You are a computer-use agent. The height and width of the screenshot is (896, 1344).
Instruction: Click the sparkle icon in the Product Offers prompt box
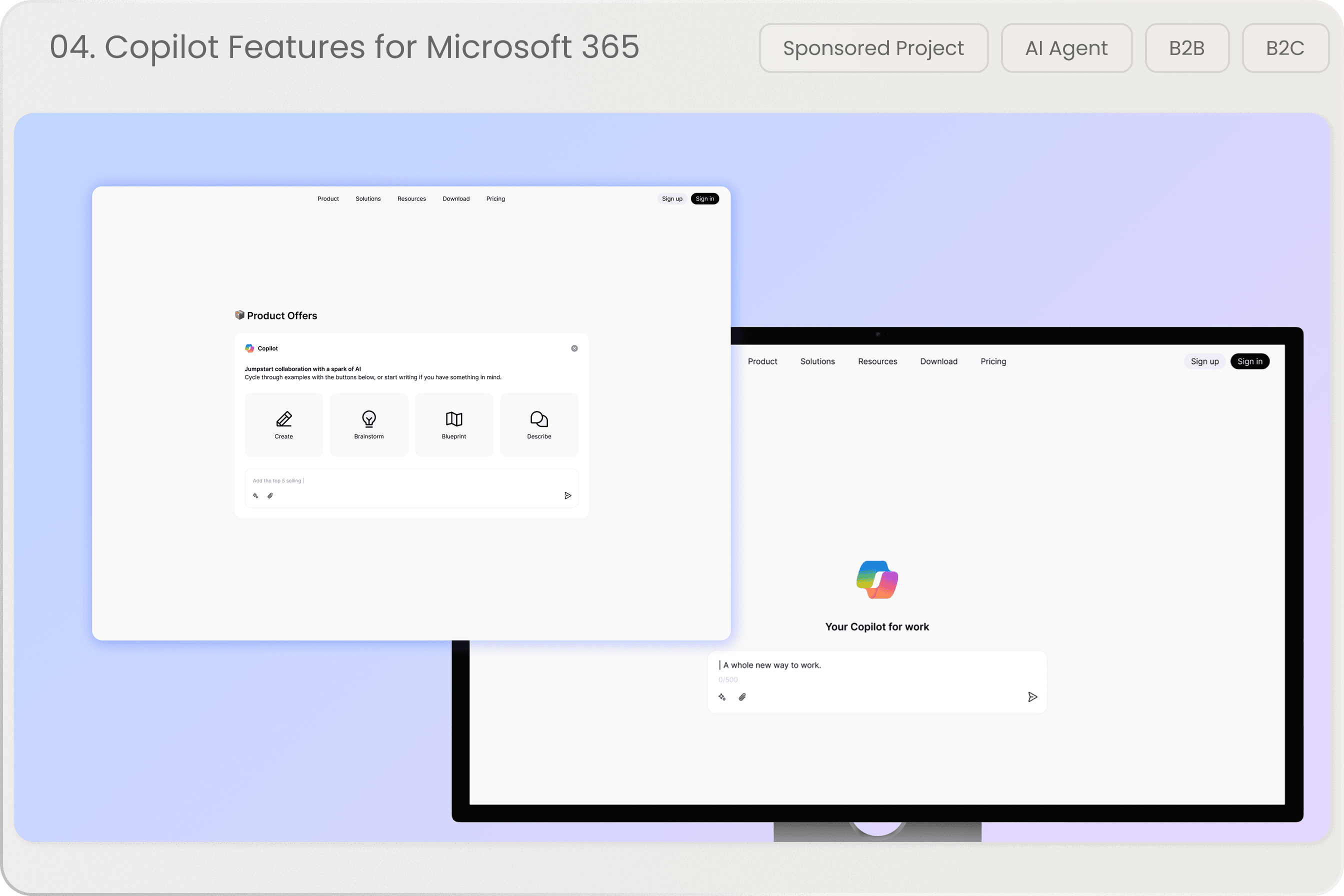coord(255,495)
